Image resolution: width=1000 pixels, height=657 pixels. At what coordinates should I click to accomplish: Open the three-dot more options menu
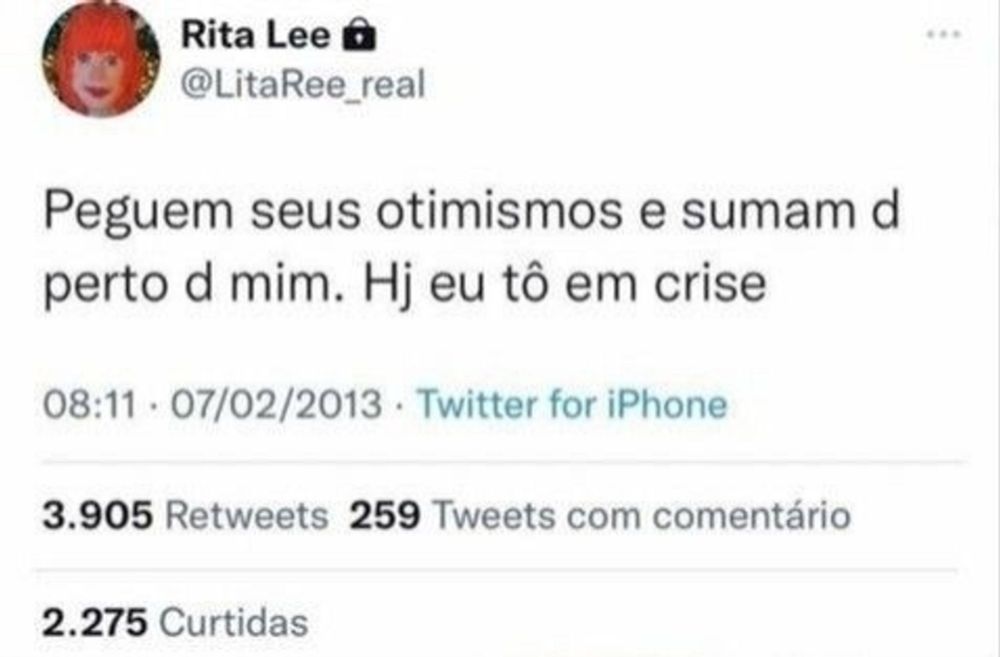coord(943,35)
